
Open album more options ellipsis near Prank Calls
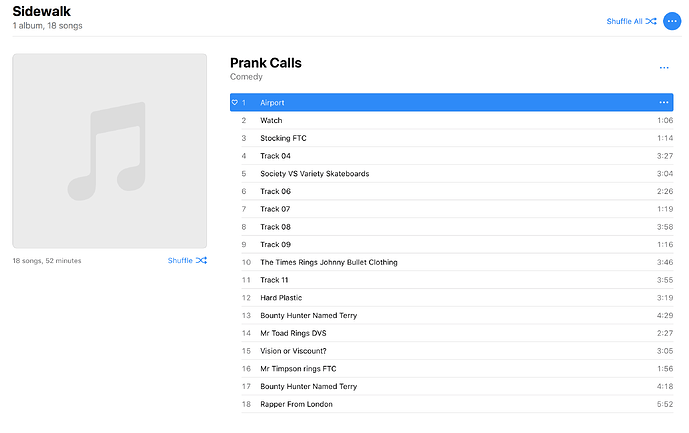pos(663,68)
